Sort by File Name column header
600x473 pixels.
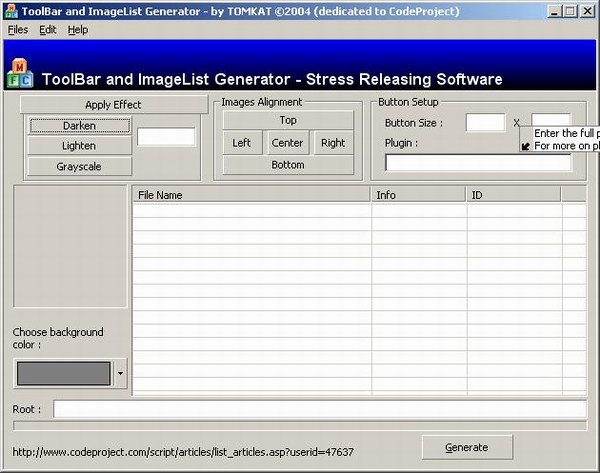pyautogui.click(x=252, y=195)
